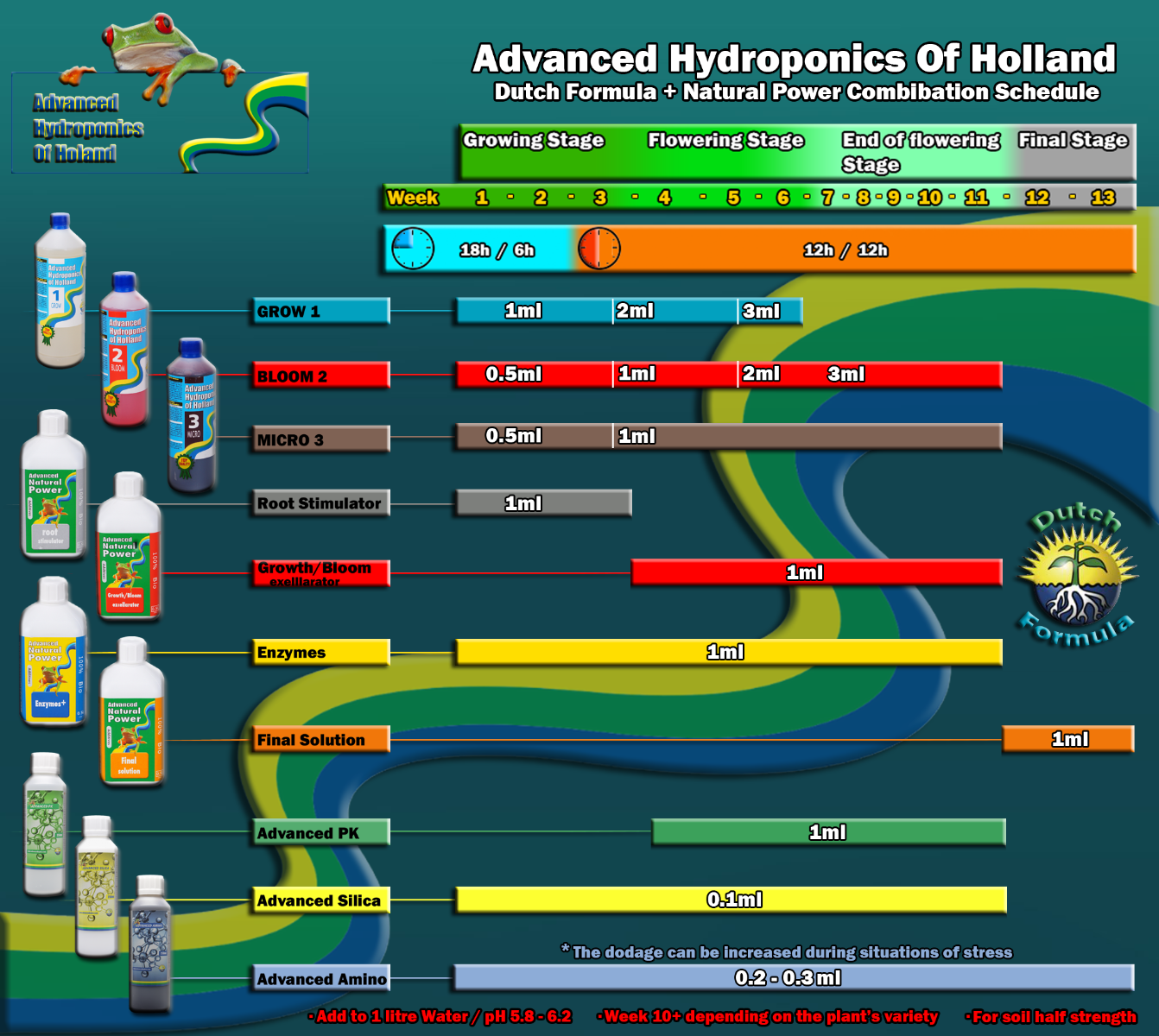Select week 7 in the timeline

[x=827, y=198]
